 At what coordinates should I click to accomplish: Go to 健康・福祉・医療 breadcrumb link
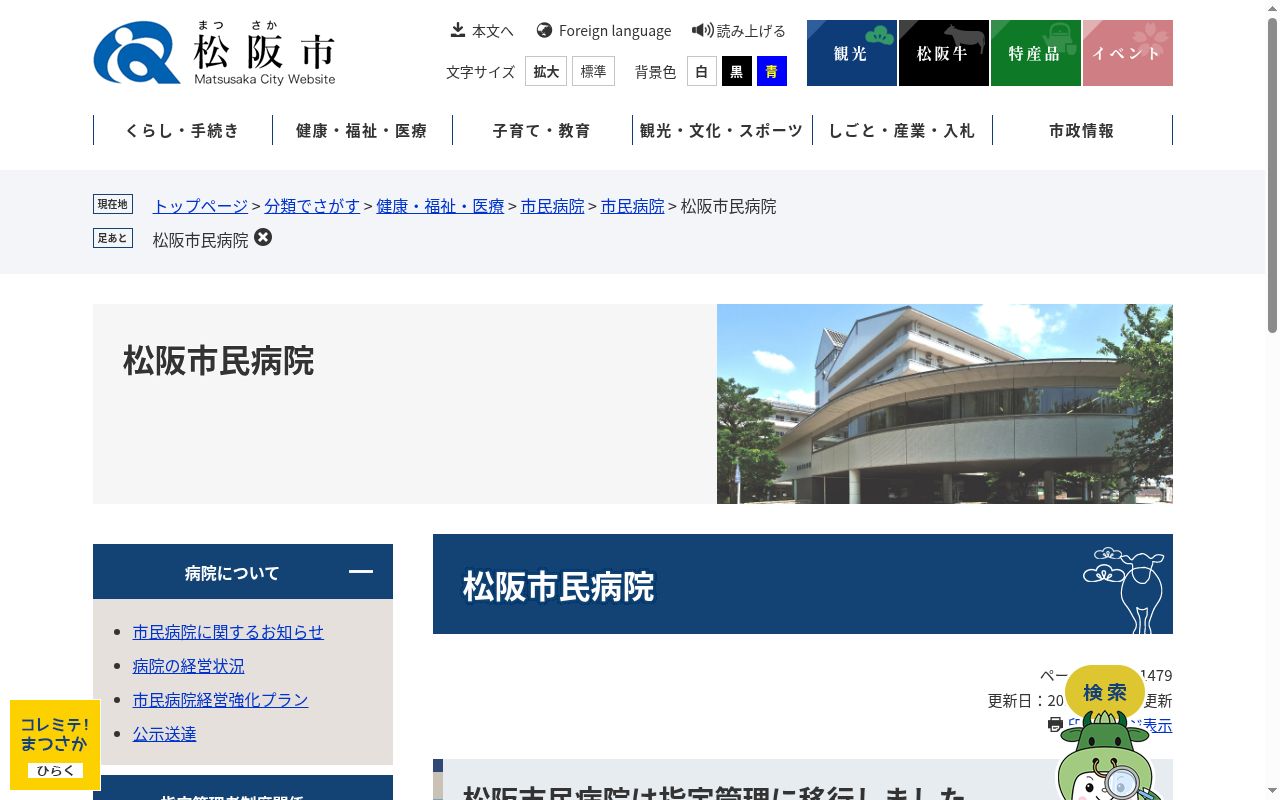point(440,206)
